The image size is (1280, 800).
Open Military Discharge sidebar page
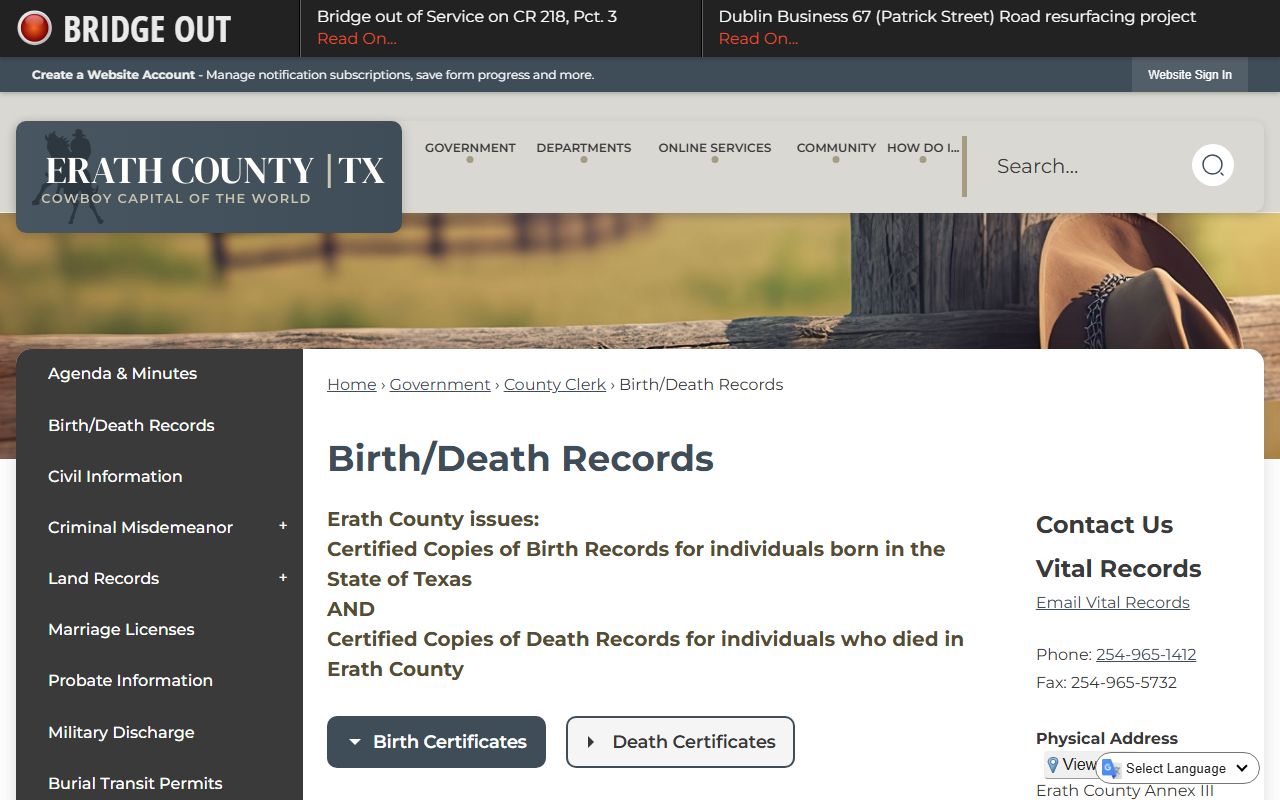tap(121, 732)
